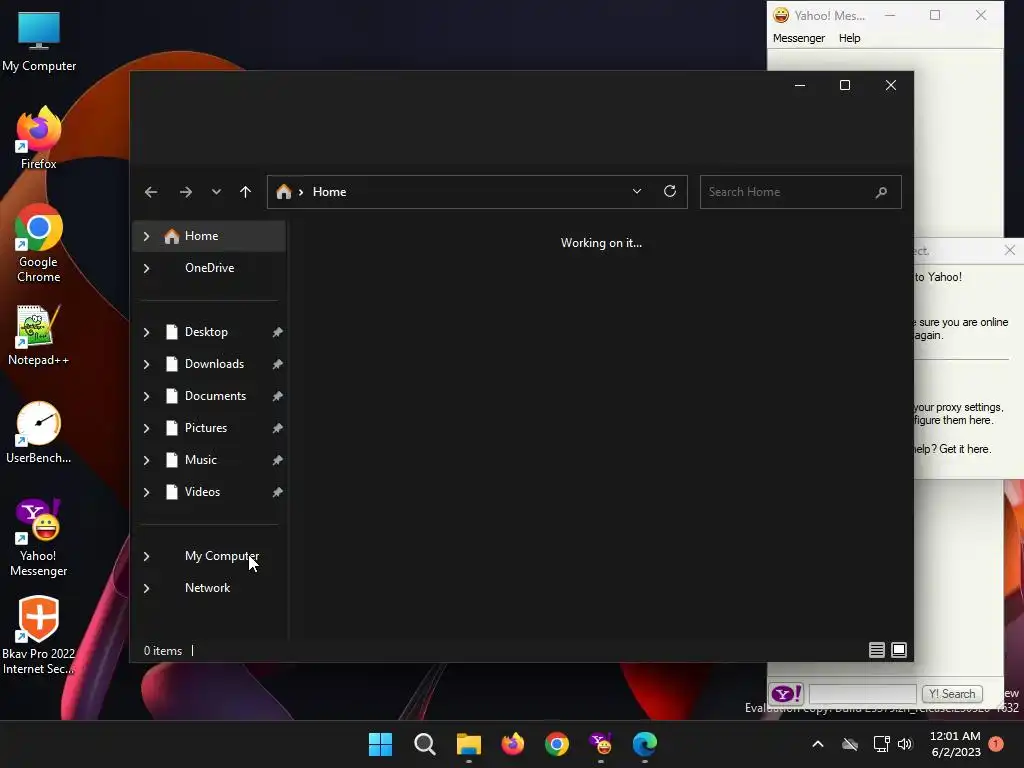
Task: Click the volume icon in system tray
Action: [905, 744]
